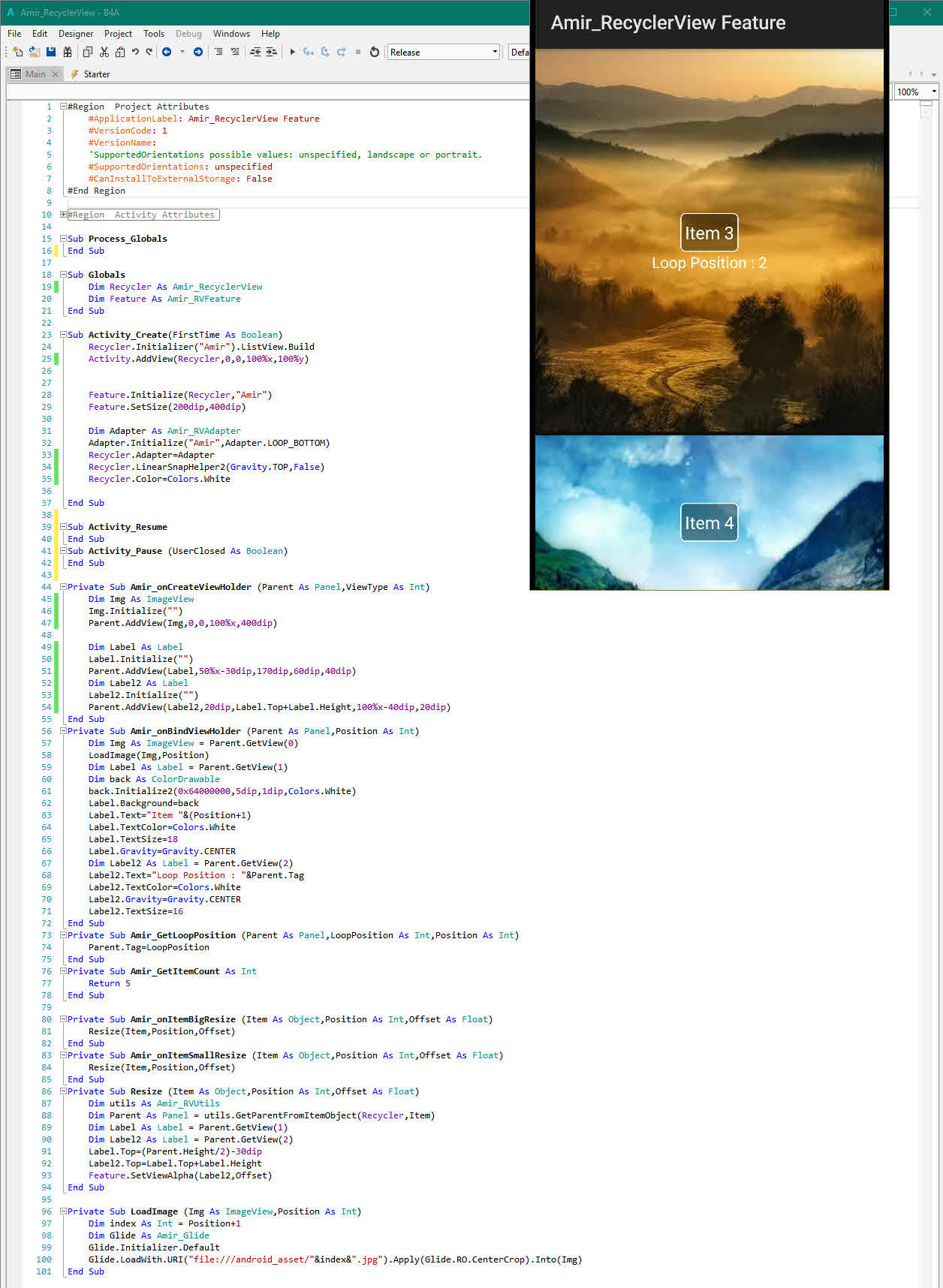Click the Step In debug icon

tap(309, 52)
